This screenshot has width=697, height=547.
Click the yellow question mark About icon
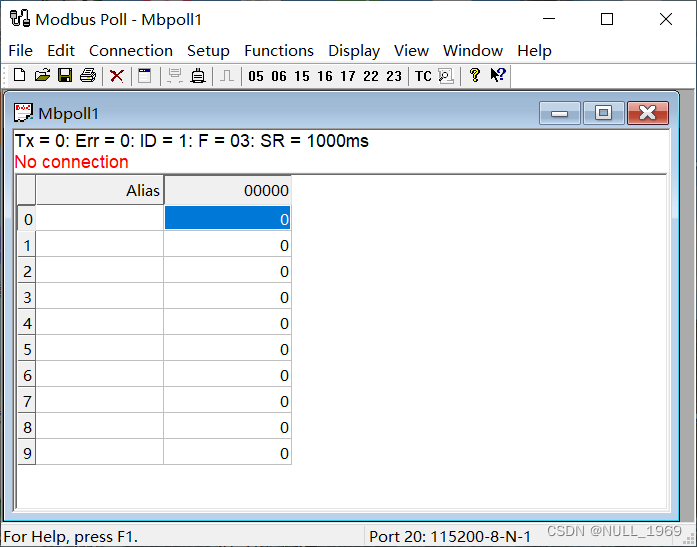pyautogui.click(x=475, y=75)
